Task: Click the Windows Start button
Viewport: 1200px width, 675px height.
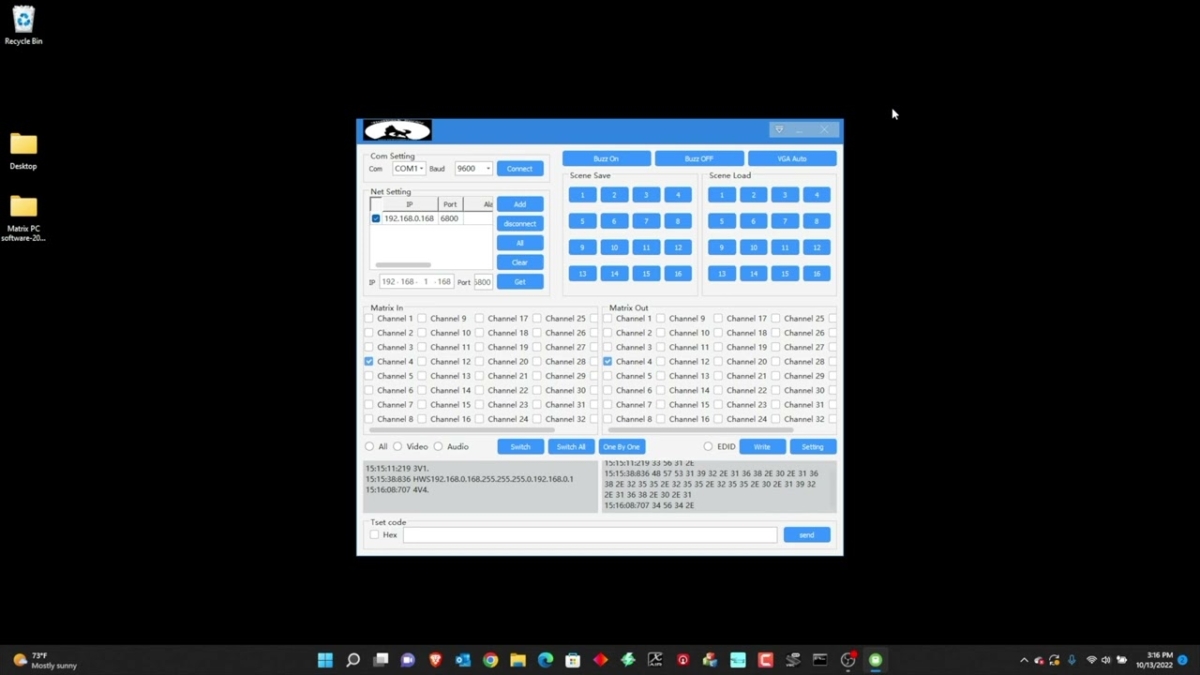Action: pyautogui.click(x=325, y=660)
